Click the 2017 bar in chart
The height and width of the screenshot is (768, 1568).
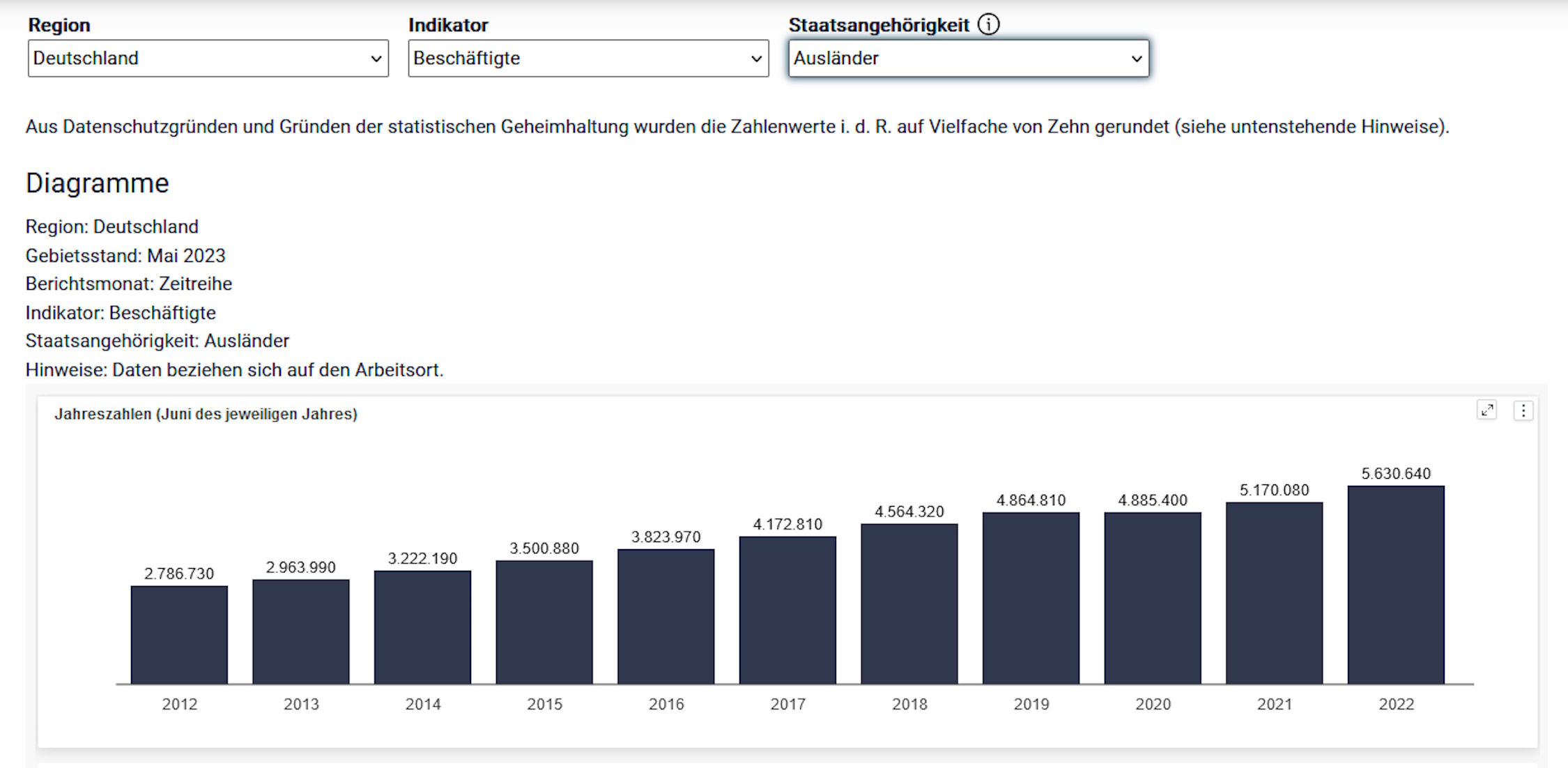coord(787,610)
